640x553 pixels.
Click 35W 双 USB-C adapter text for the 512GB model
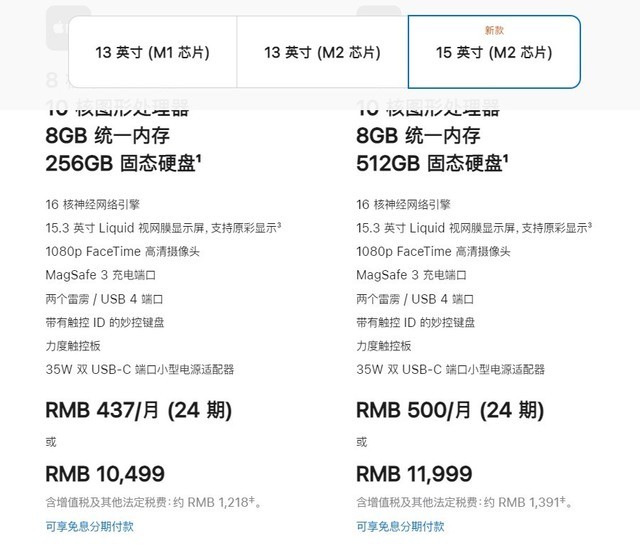pos(451,370)
